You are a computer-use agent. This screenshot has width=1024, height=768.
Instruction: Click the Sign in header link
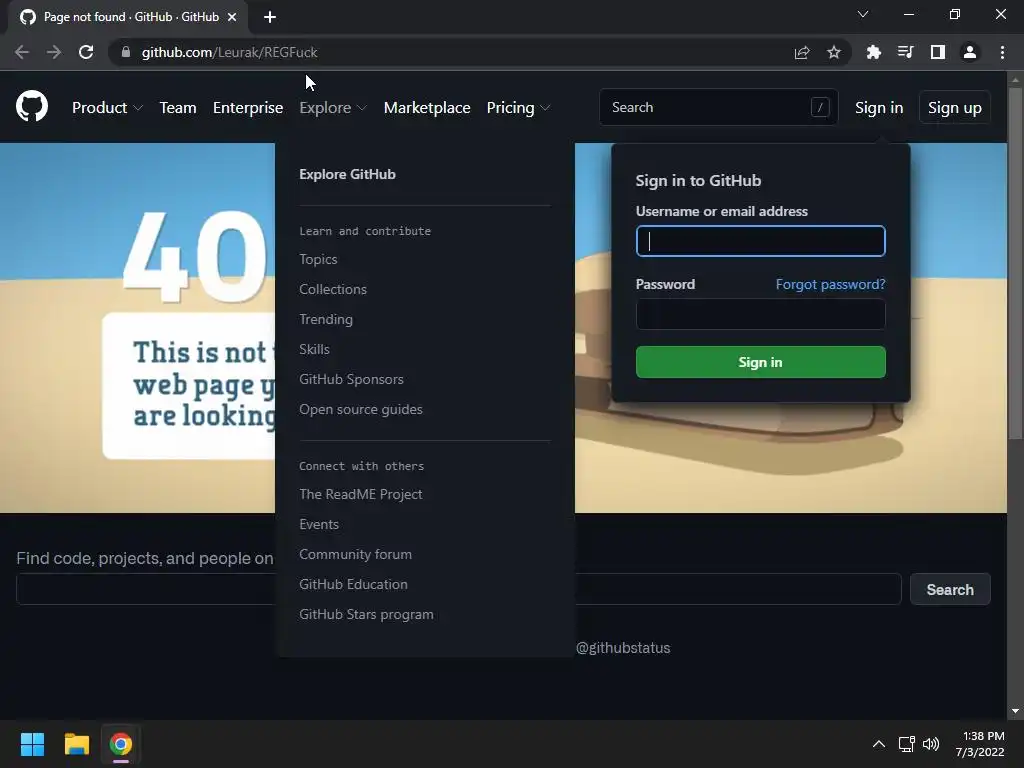[879, 108]
